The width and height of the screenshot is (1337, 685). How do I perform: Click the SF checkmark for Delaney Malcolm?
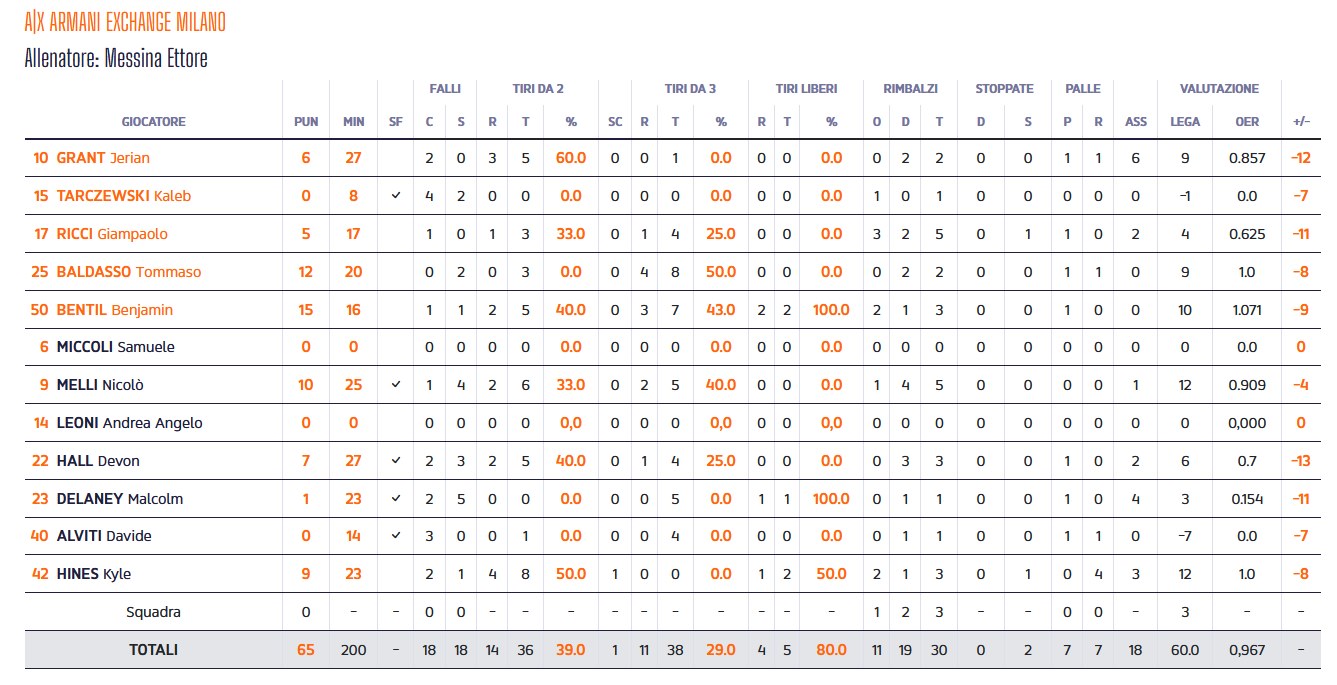point(396,499)
